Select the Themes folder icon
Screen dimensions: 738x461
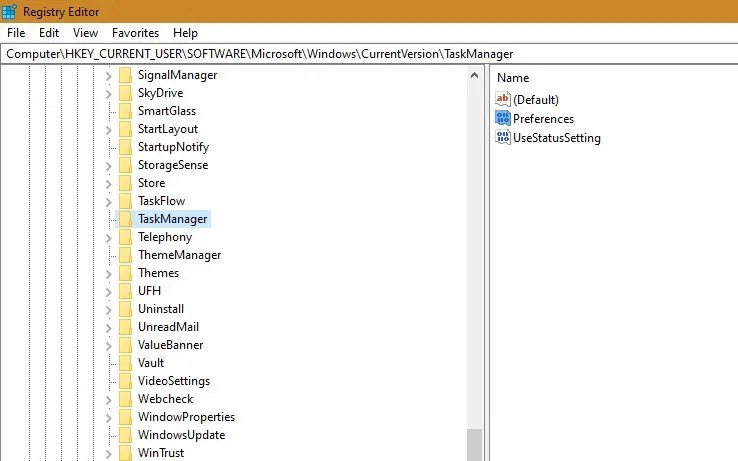(125, 273)
